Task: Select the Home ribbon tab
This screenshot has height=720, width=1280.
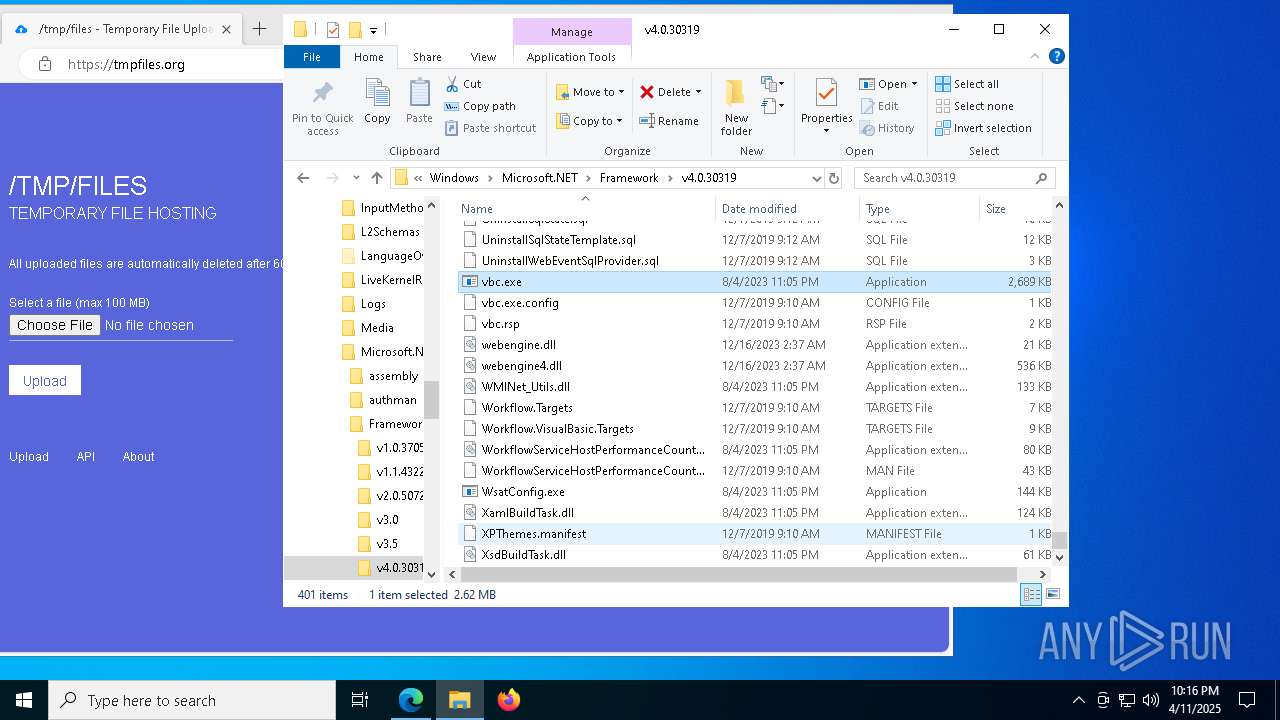Action: 368,57
